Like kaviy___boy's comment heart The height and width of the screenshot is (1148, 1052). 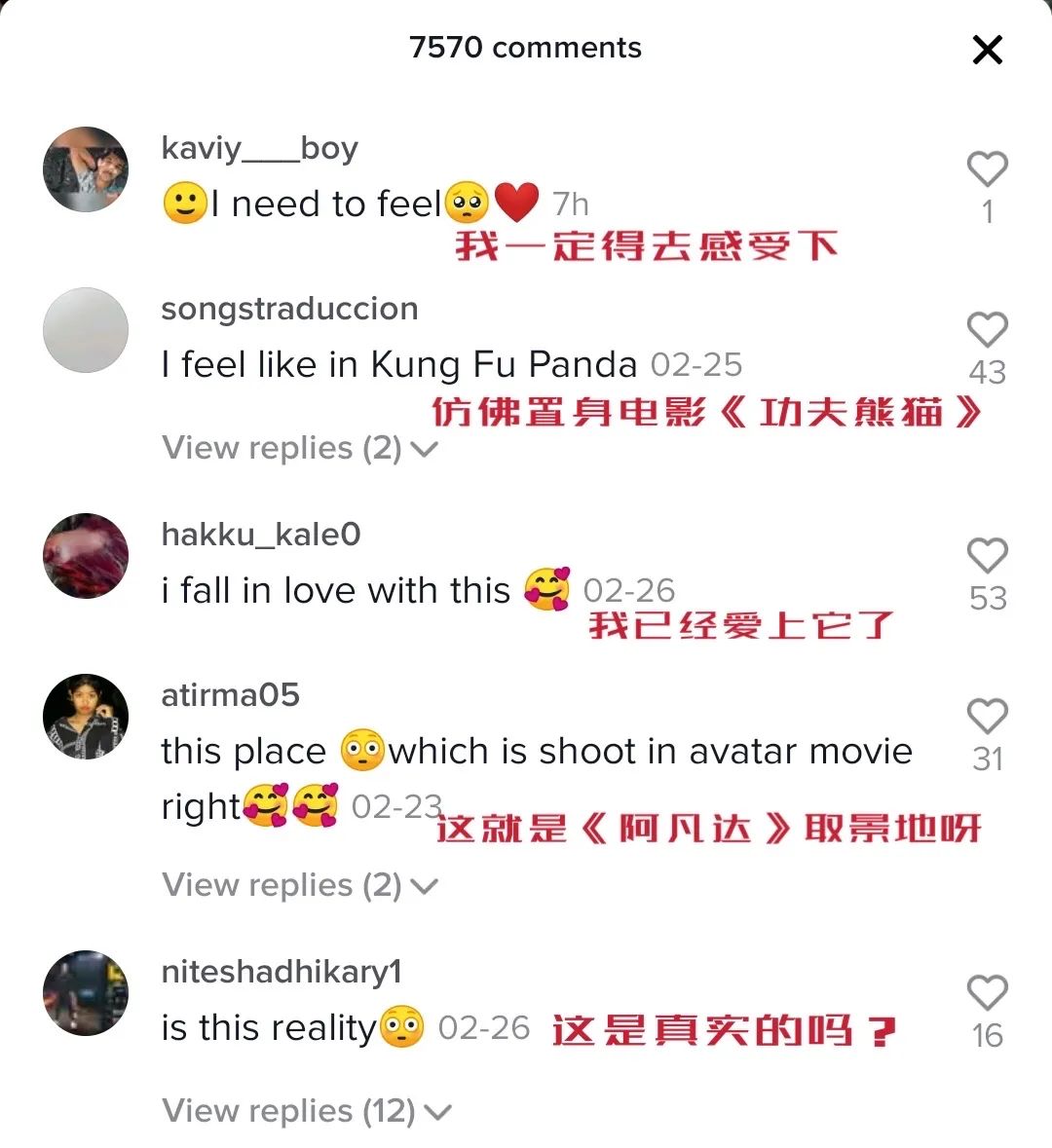tap(988, 168)
